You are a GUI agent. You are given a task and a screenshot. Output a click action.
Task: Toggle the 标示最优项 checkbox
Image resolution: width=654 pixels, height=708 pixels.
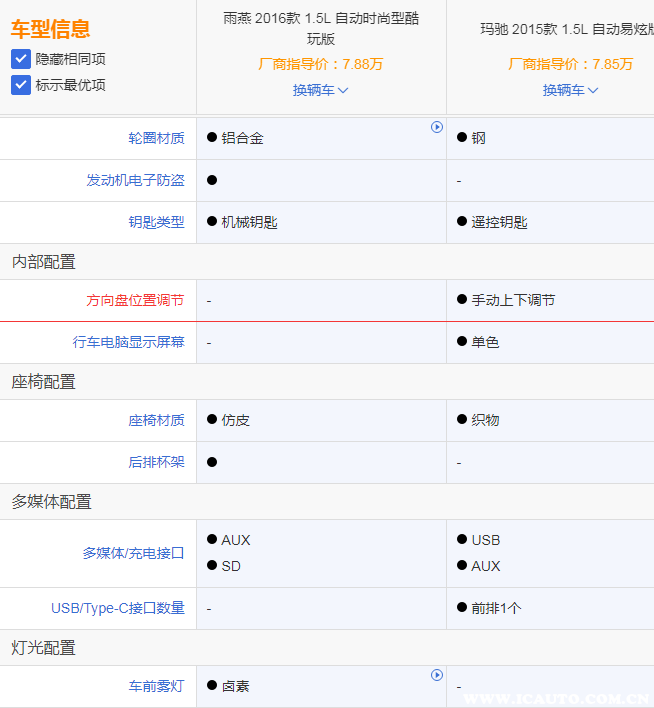point(21,85)
